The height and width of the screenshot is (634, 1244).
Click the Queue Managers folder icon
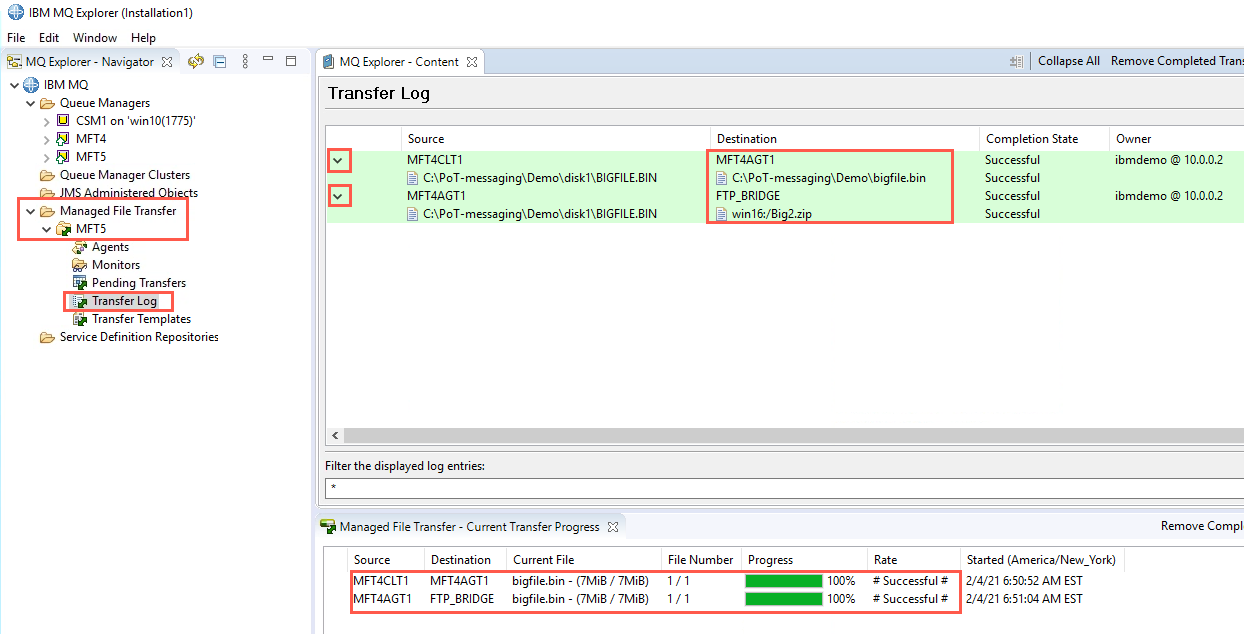pos(47,103)
